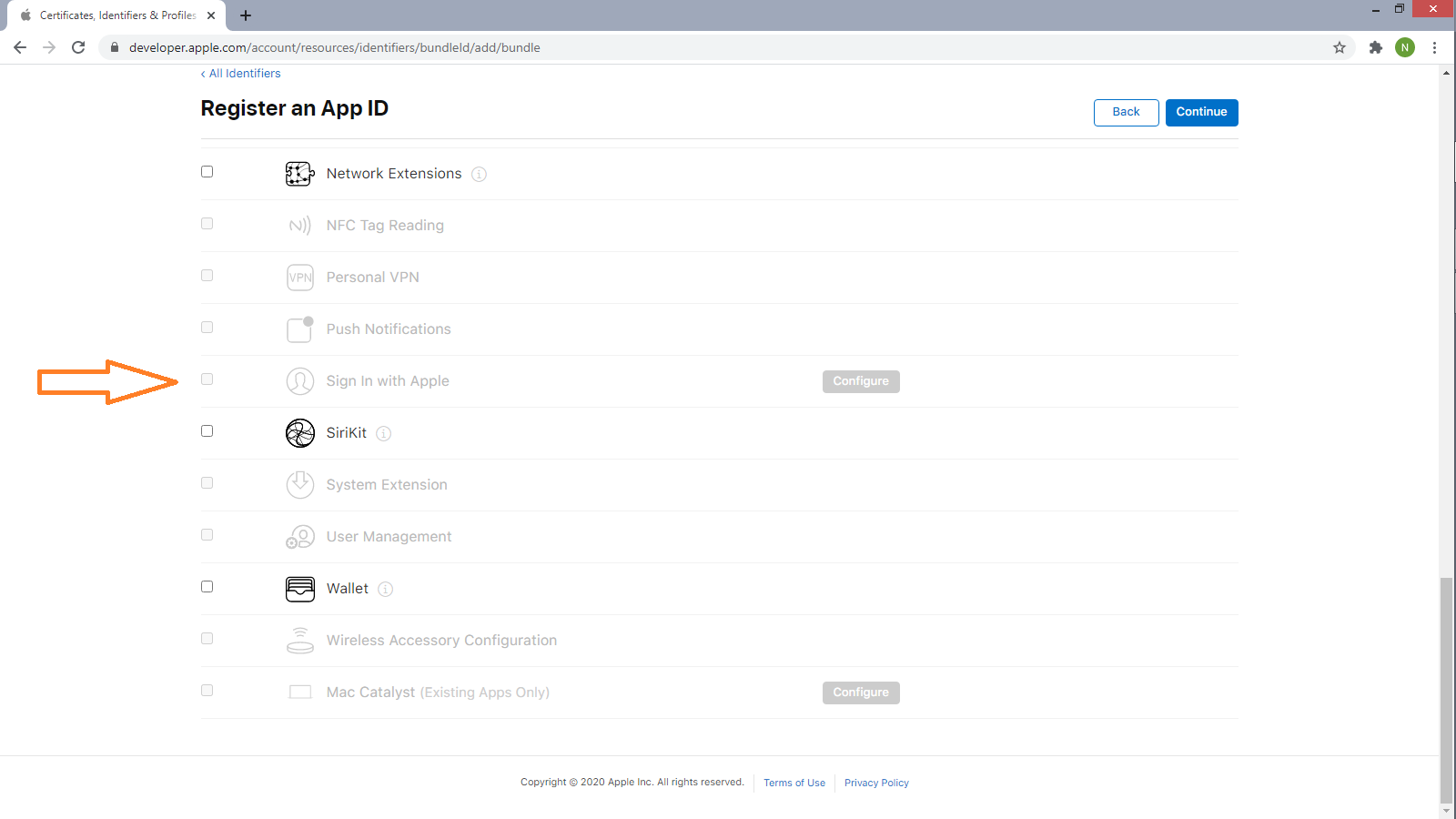The image size is (1456, 819).
Task: View site security lock information
Action: pyautogui.click(x=115, y=47)
